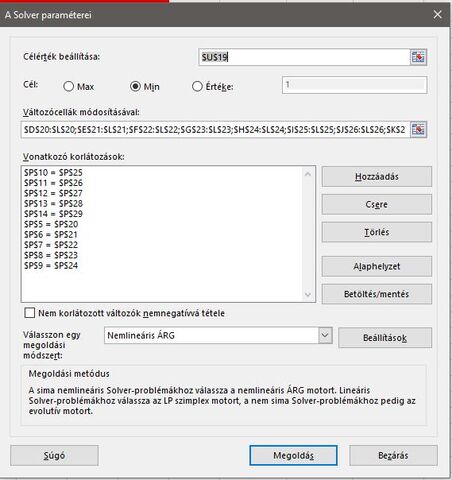Select constraint $P$12 = $P$27

[53, 193]
